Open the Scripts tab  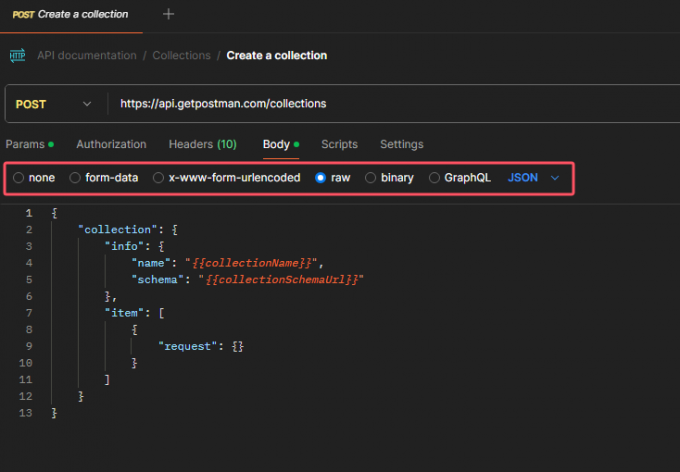[x=339, y=144]
